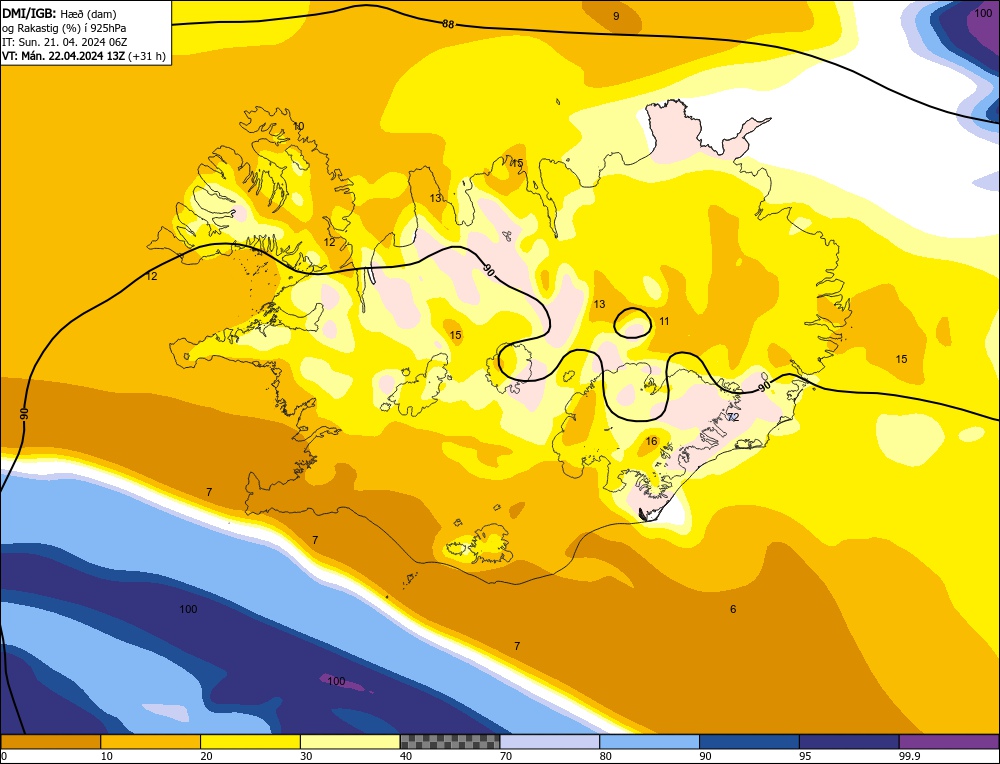This screenshot has height=764, width=1000.
Task: Click the '(+31 h)' forecast offset text
Action: click(147, 56)
